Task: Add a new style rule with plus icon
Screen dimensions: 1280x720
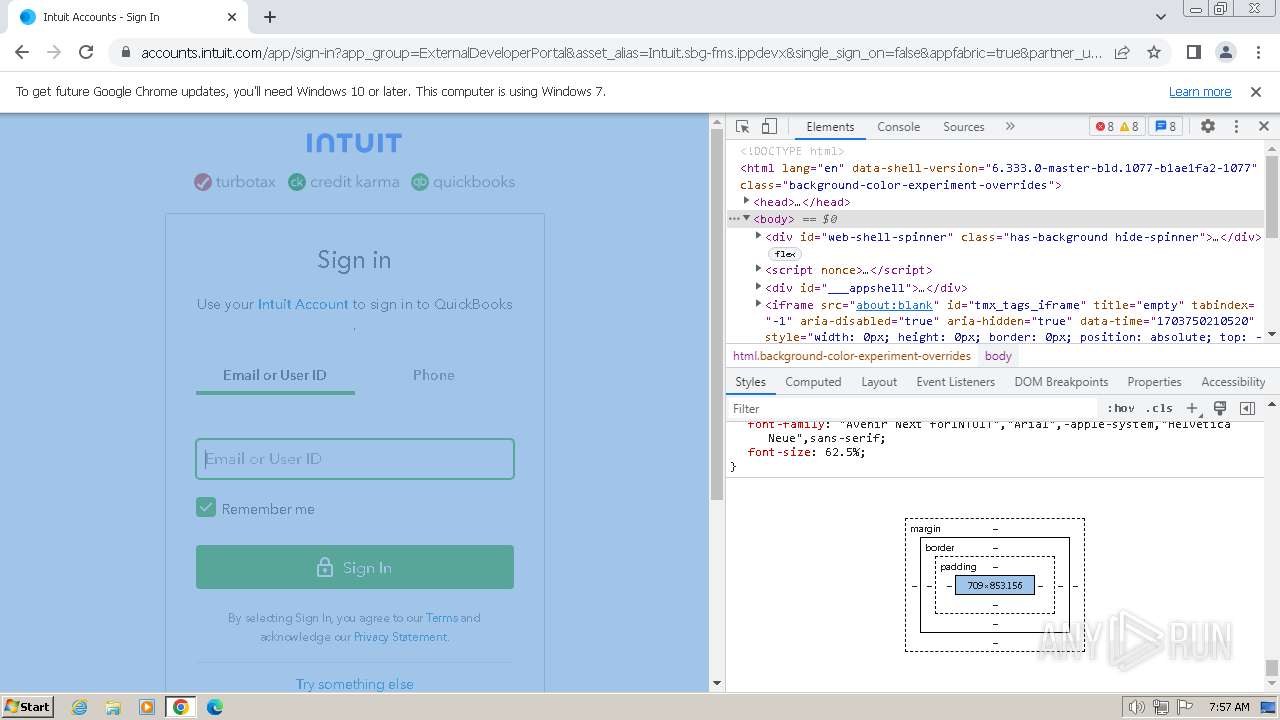Action: [x=1191, y=408]
